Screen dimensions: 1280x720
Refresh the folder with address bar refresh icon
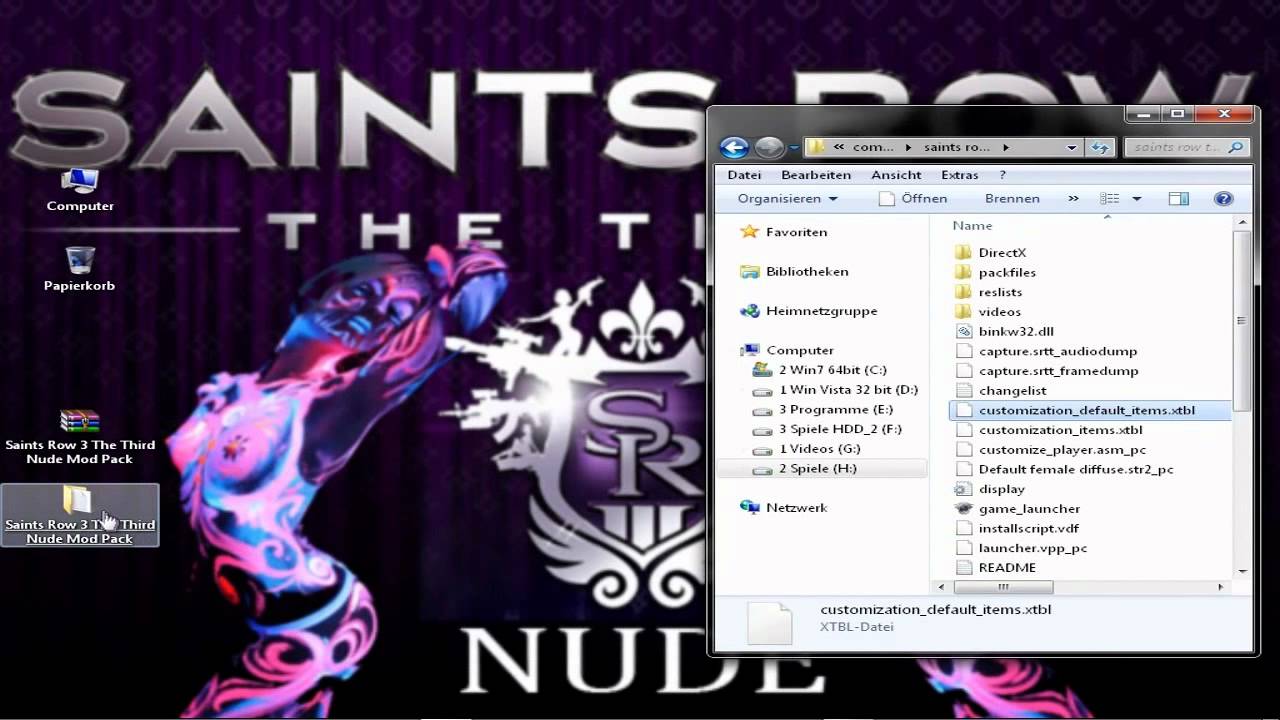click(x=1100, y=147)
